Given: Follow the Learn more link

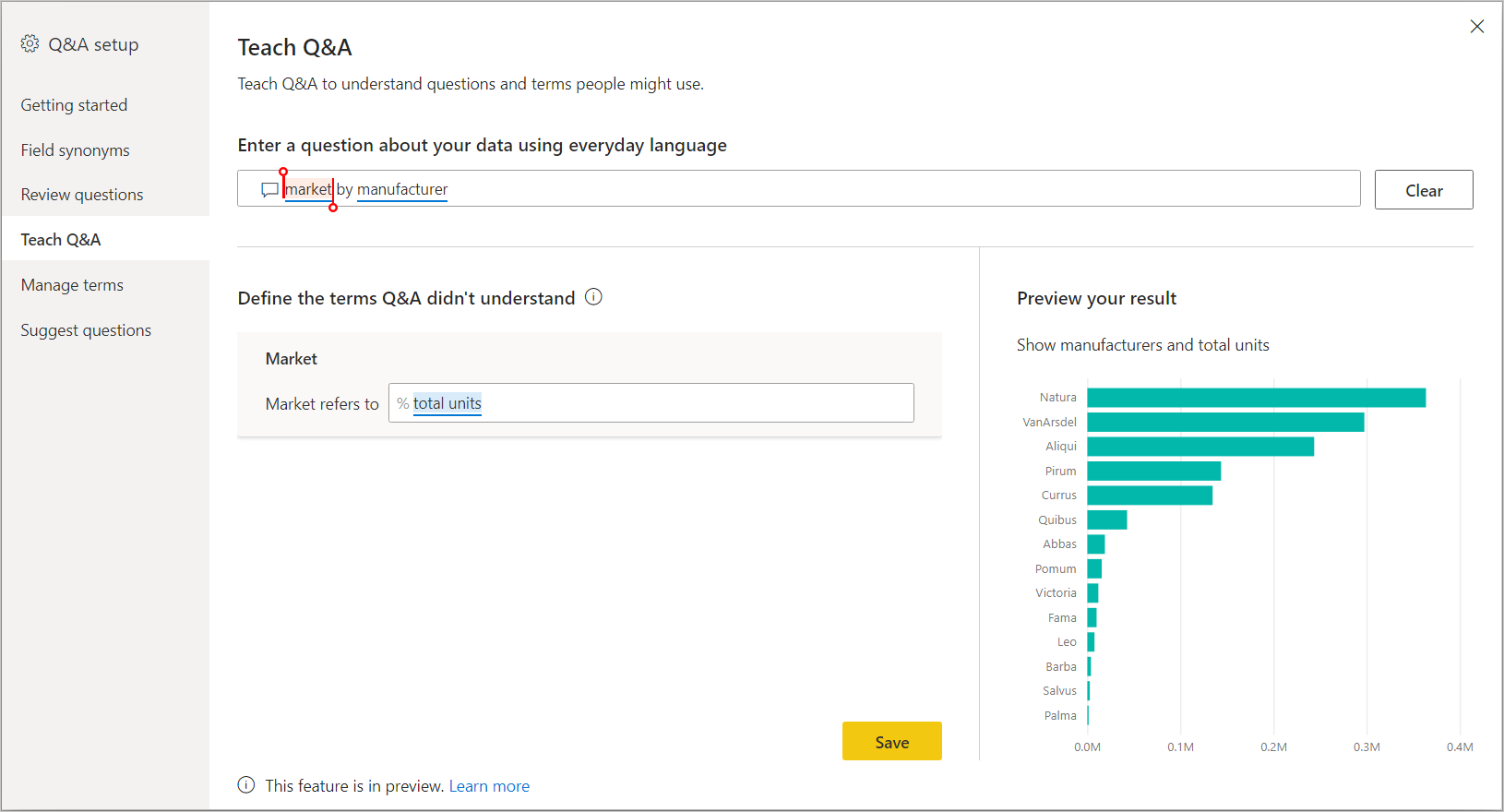Looking at the screenshot, I should 489,786.
